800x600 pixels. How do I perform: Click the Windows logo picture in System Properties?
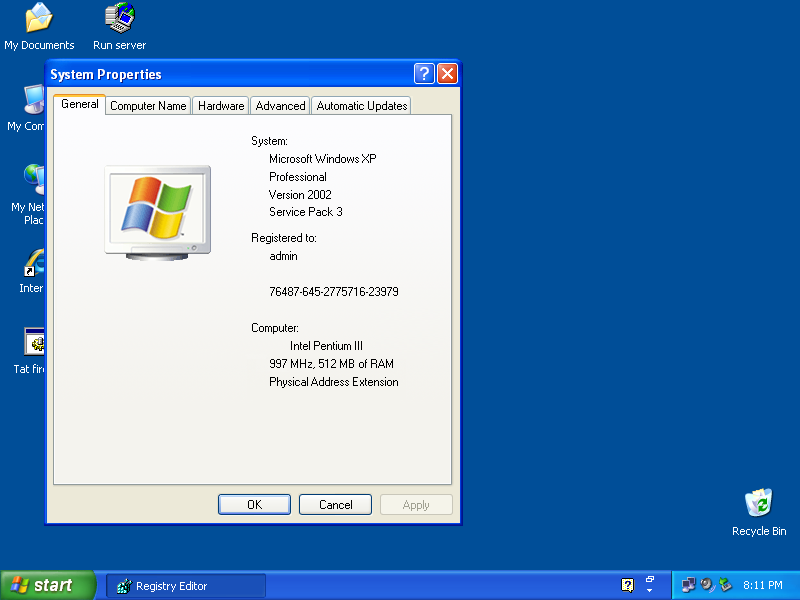(x=157, y=212)
